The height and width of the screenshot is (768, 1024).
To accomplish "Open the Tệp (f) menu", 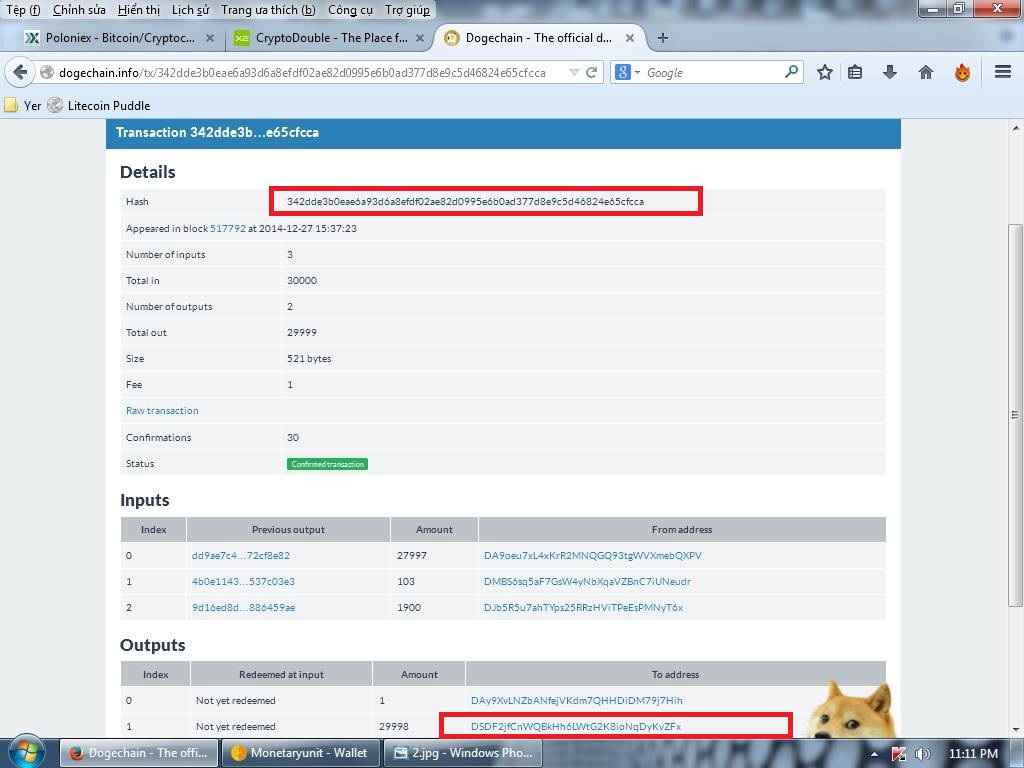I will [x=23, y=10].
